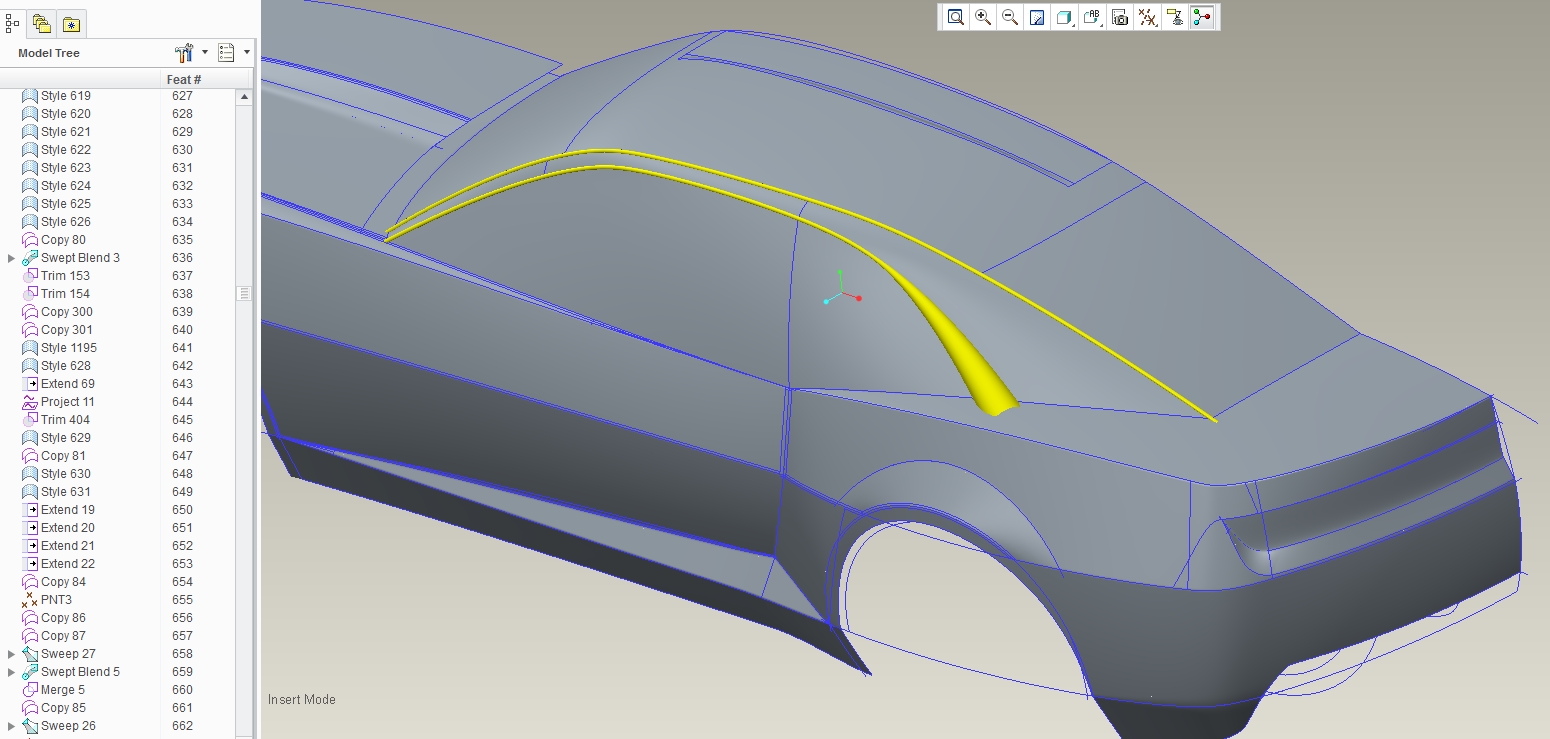Expand the Sweep 26 feature
The image size is (1550, 739).
coord(12,726)
